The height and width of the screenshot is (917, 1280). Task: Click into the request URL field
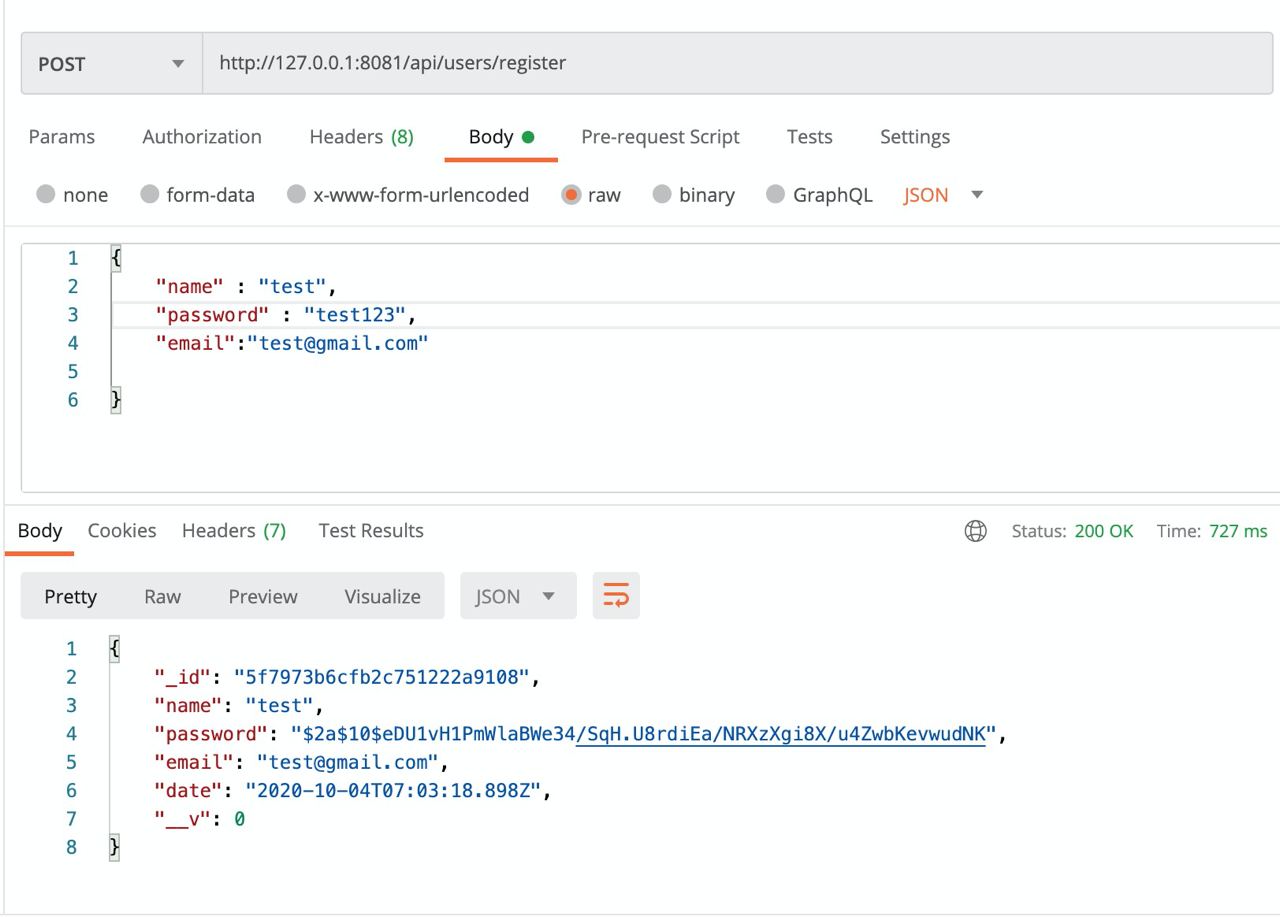click(x=700, y=63)
